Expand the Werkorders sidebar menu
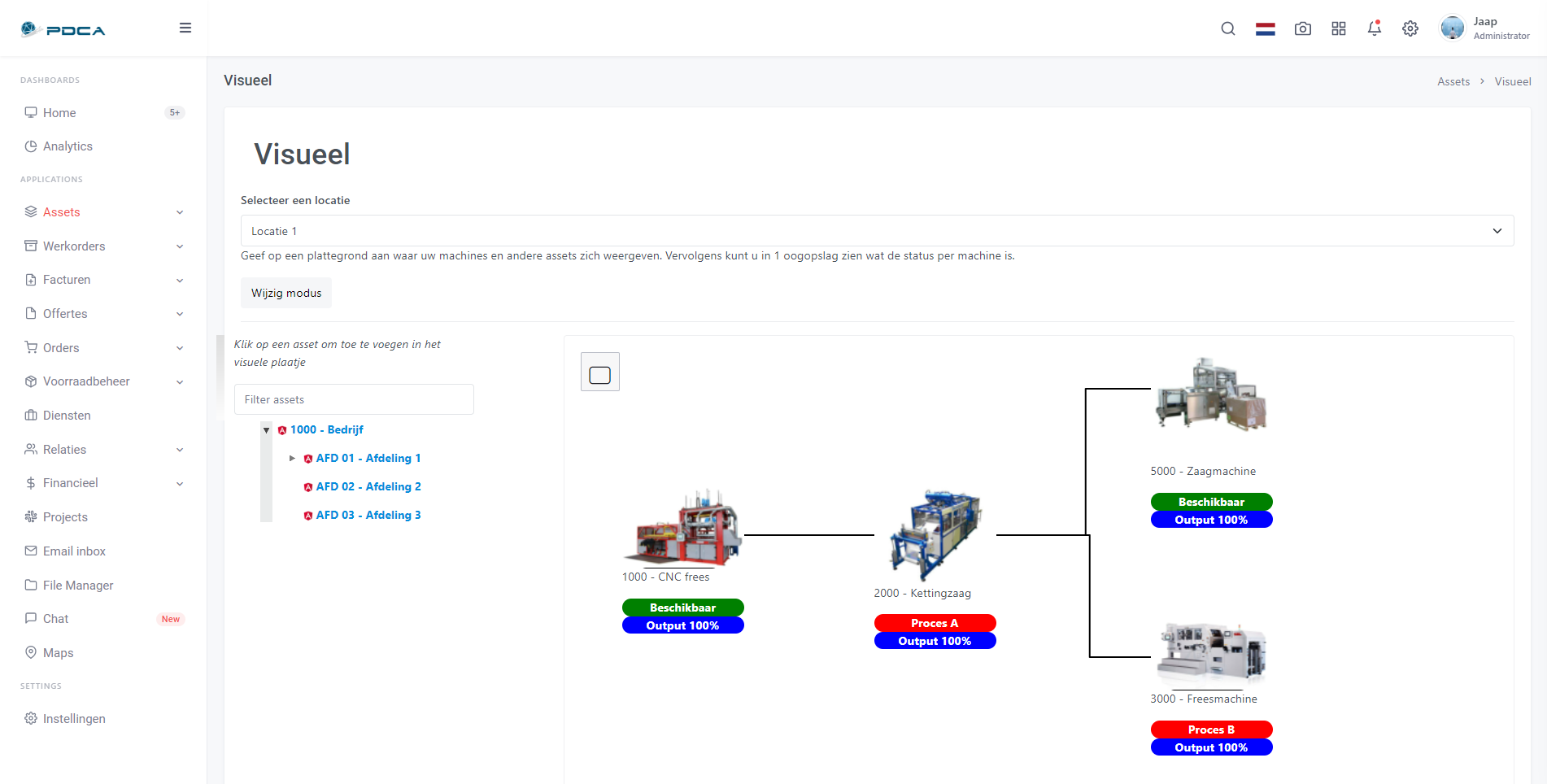The image size is (1547, 784). click(104, 246)
